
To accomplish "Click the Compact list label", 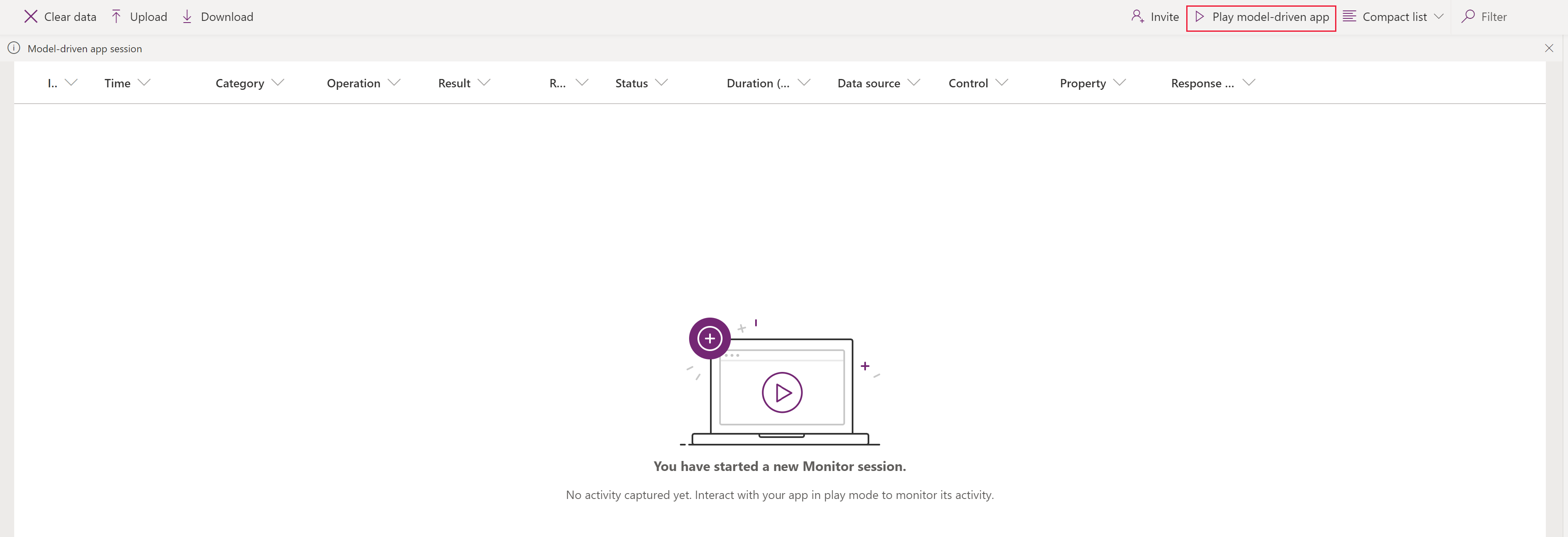I will (1395, 16).
